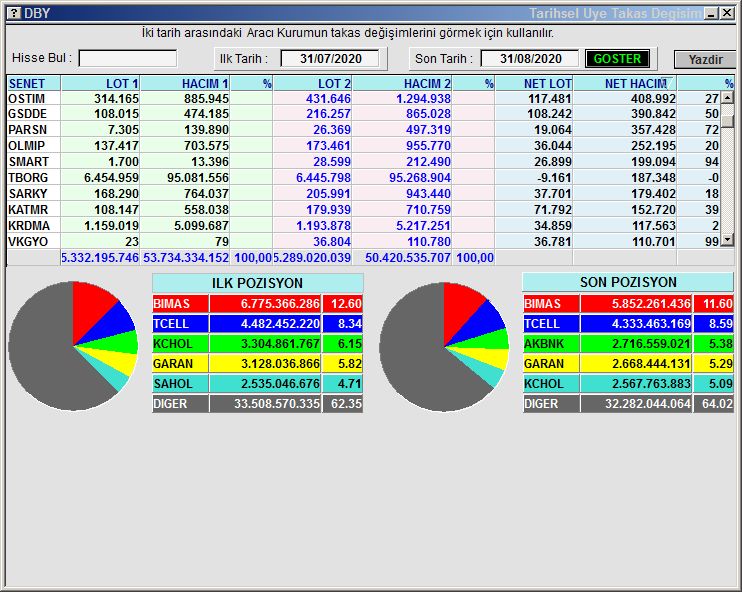Click SAHOL percentage 4.71

350,383
